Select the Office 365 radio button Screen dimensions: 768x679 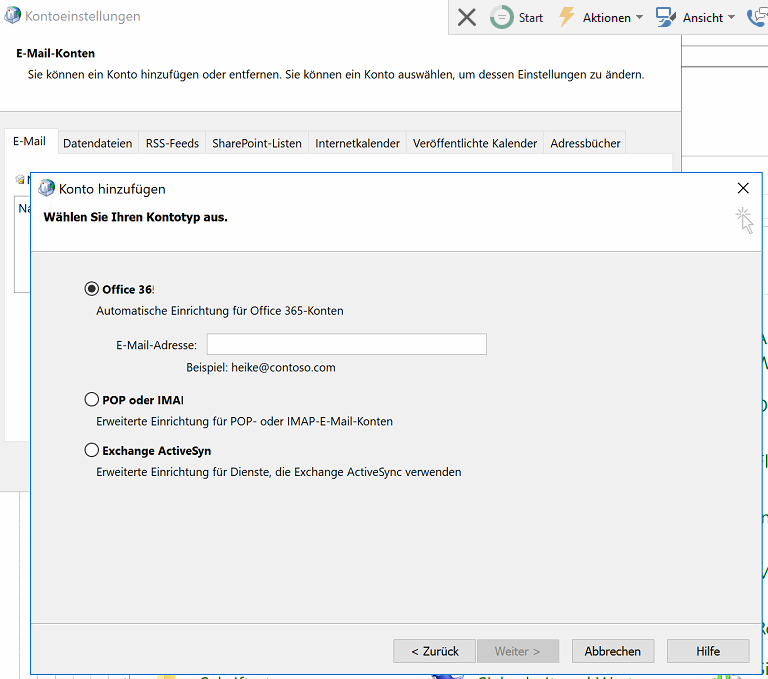[92, 289]
